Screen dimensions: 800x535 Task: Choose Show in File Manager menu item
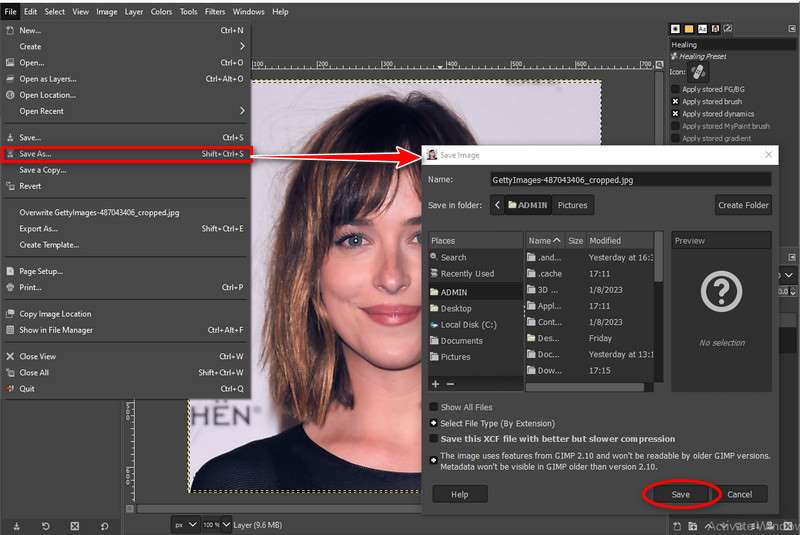click(126, 330)
